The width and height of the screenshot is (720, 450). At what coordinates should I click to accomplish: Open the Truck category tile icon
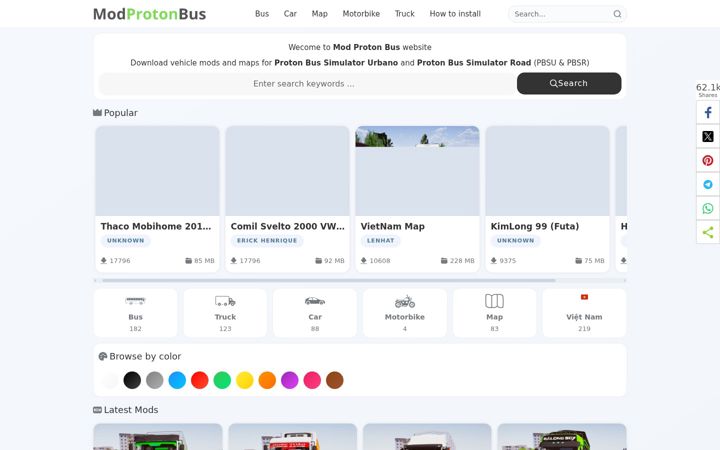pos(225,301)
